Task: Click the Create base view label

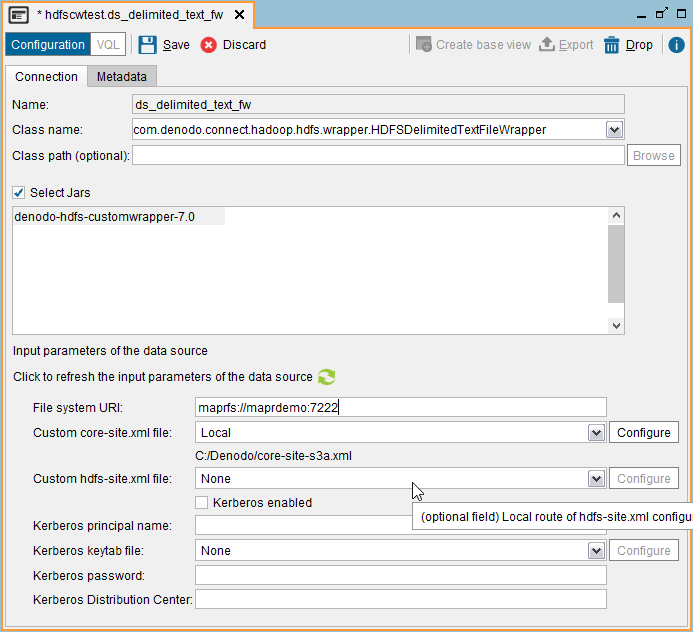Action: (x=484, y=45)
